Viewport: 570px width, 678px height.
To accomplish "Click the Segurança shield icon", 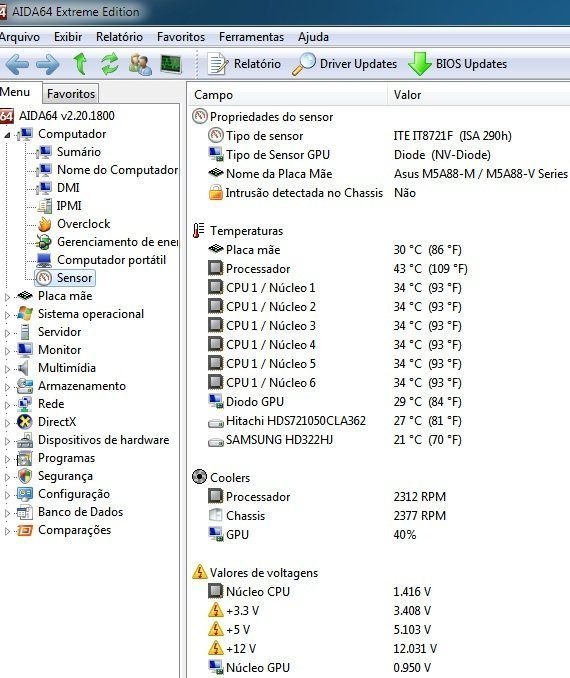I will point(25,476).
